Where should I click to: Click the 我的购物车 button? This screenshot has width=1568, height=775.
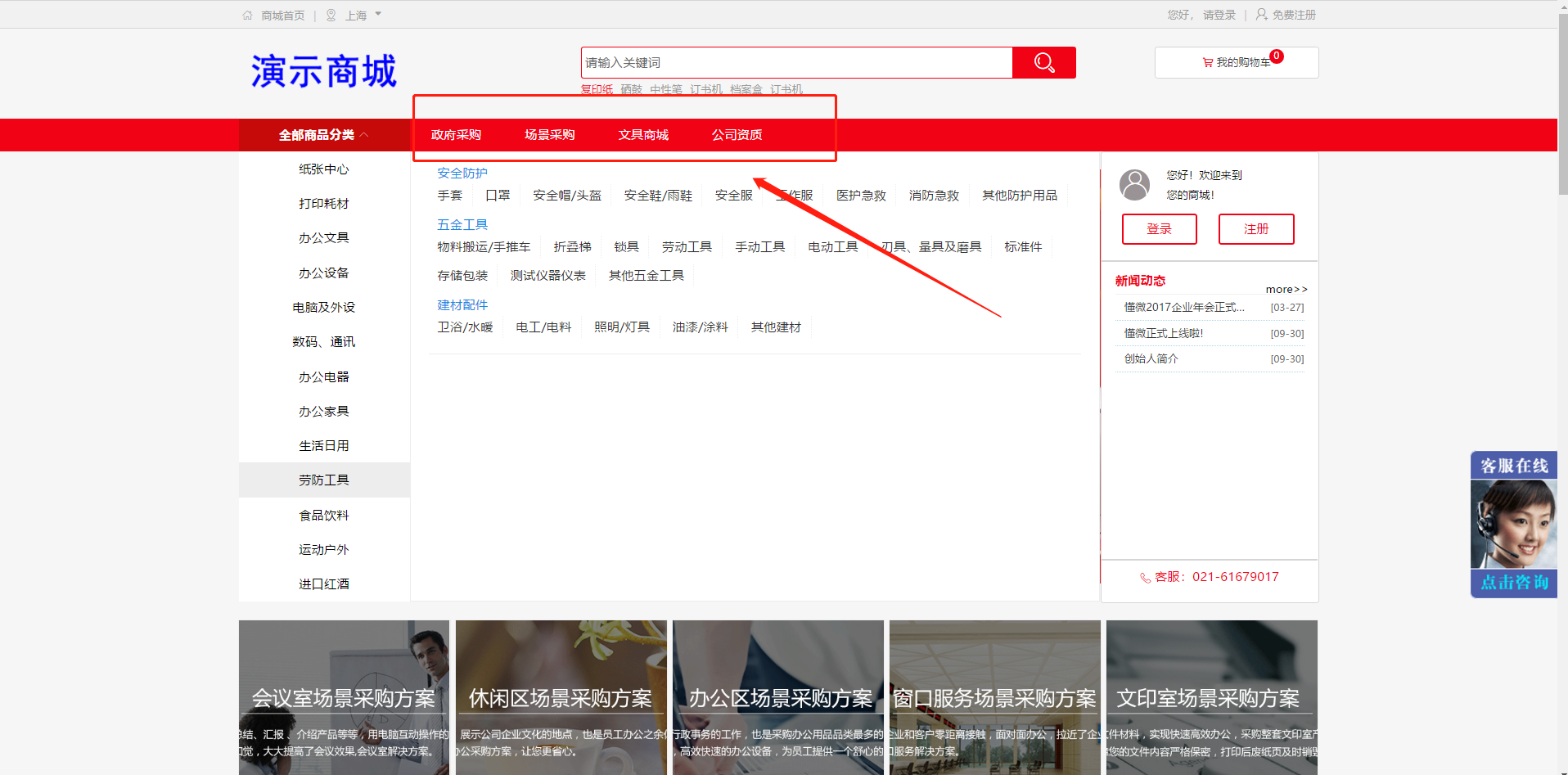(x=1237, y=62)
